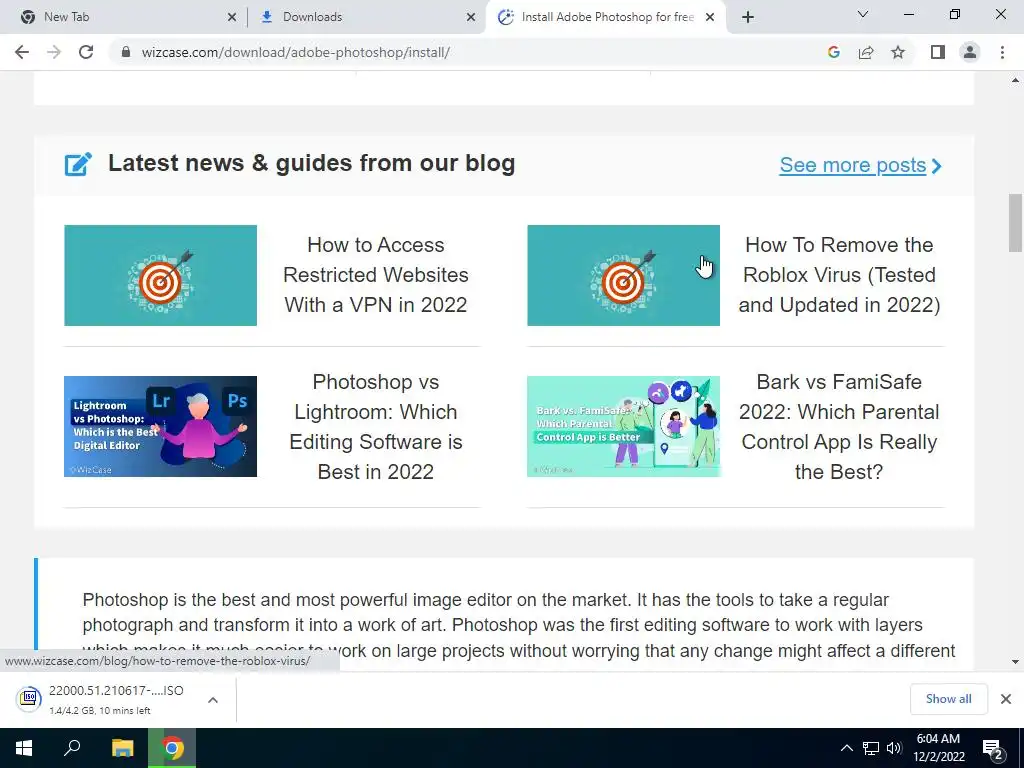
Task: Expand ISO download options chevron
Action: tap(213, 699)
